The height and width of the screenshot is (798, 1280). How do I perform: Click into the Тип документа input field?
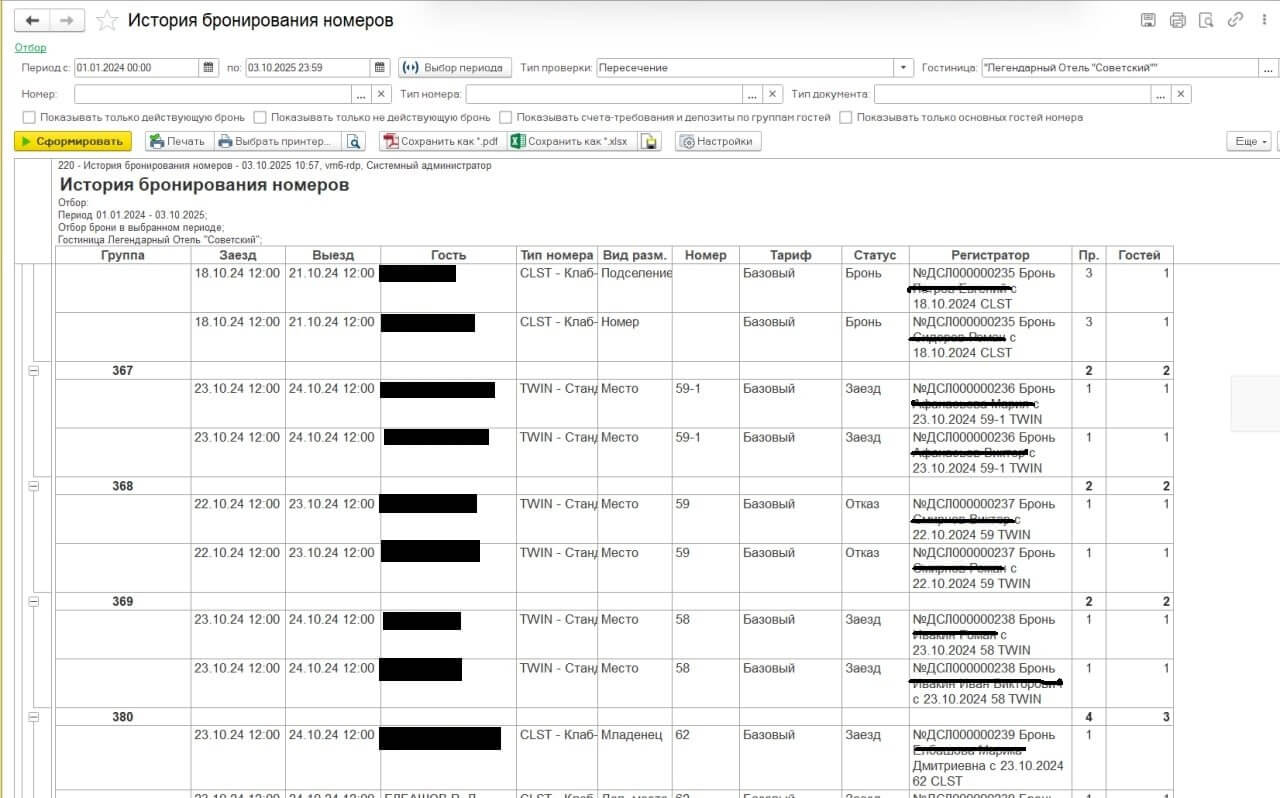(1011, 94)
